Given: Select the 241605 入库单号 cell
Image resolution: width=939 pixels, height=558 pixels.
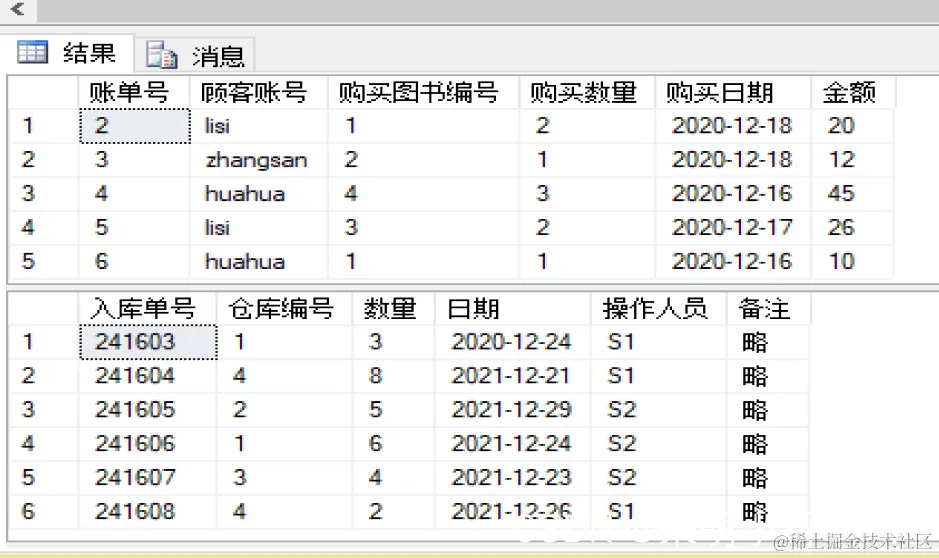Looking at the screenshot, I should tap(147, 410).
